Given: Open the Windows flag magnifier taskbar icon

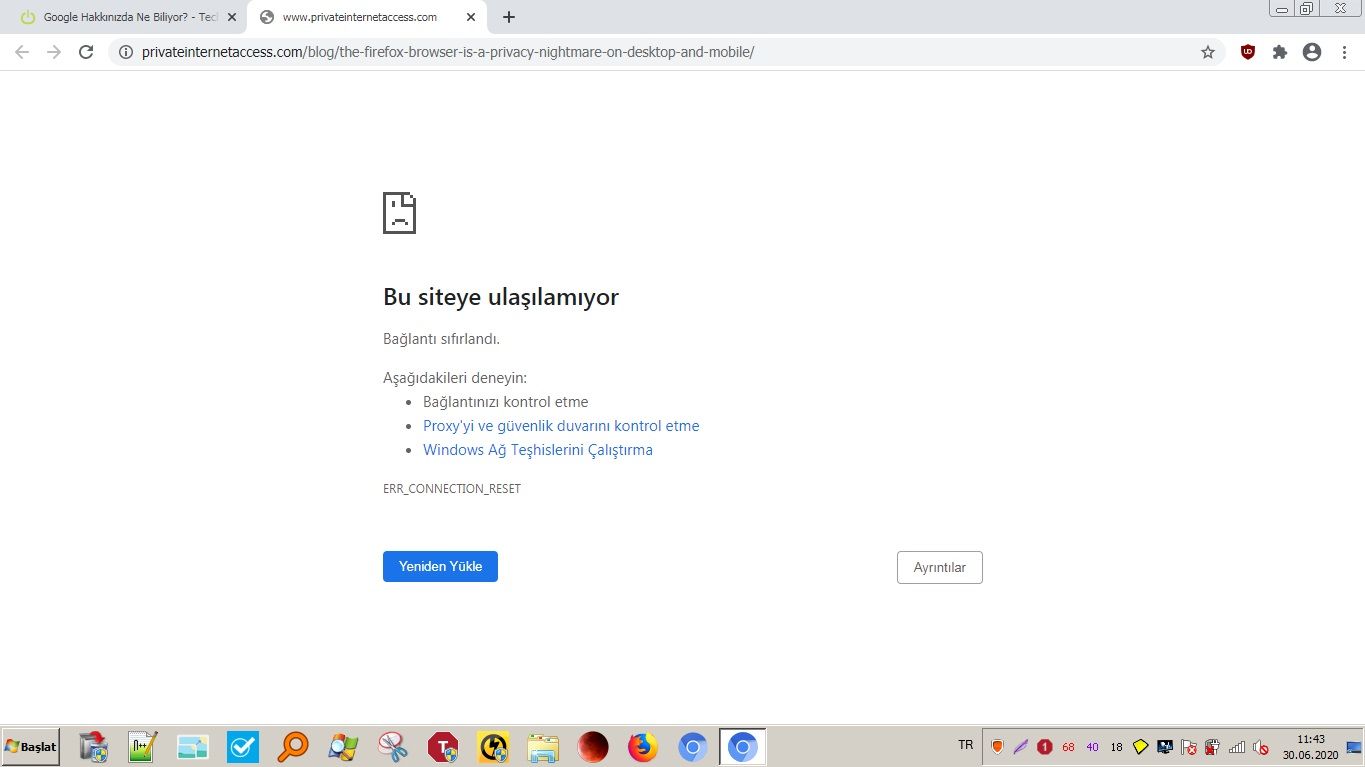Looking at the screenshot, I should (x=343, y=747).
